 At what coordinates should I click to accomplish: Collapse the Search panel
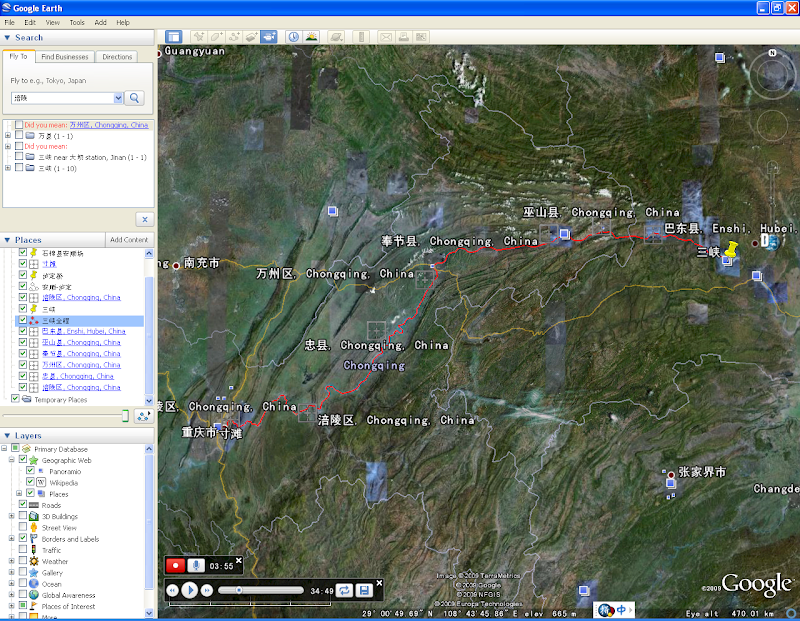coord(7,37)
